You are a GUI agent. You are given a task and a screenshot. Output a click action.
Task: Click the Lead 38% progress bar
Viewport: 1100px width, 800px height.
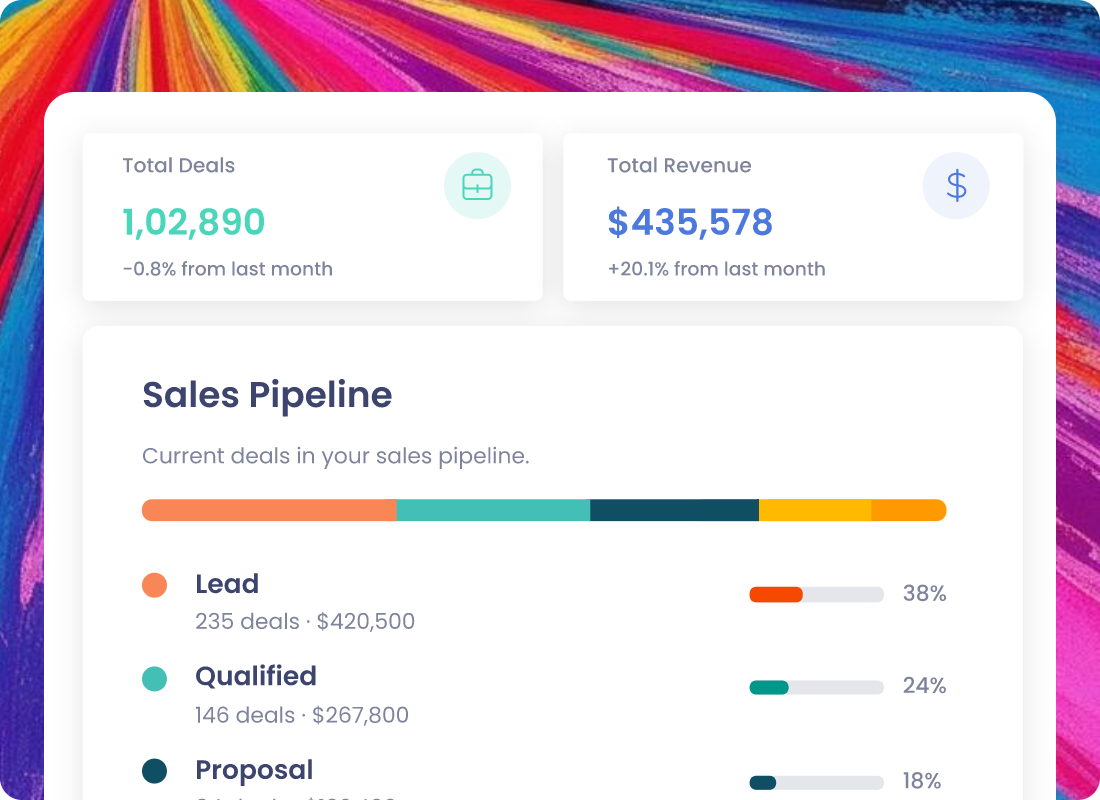817,594
